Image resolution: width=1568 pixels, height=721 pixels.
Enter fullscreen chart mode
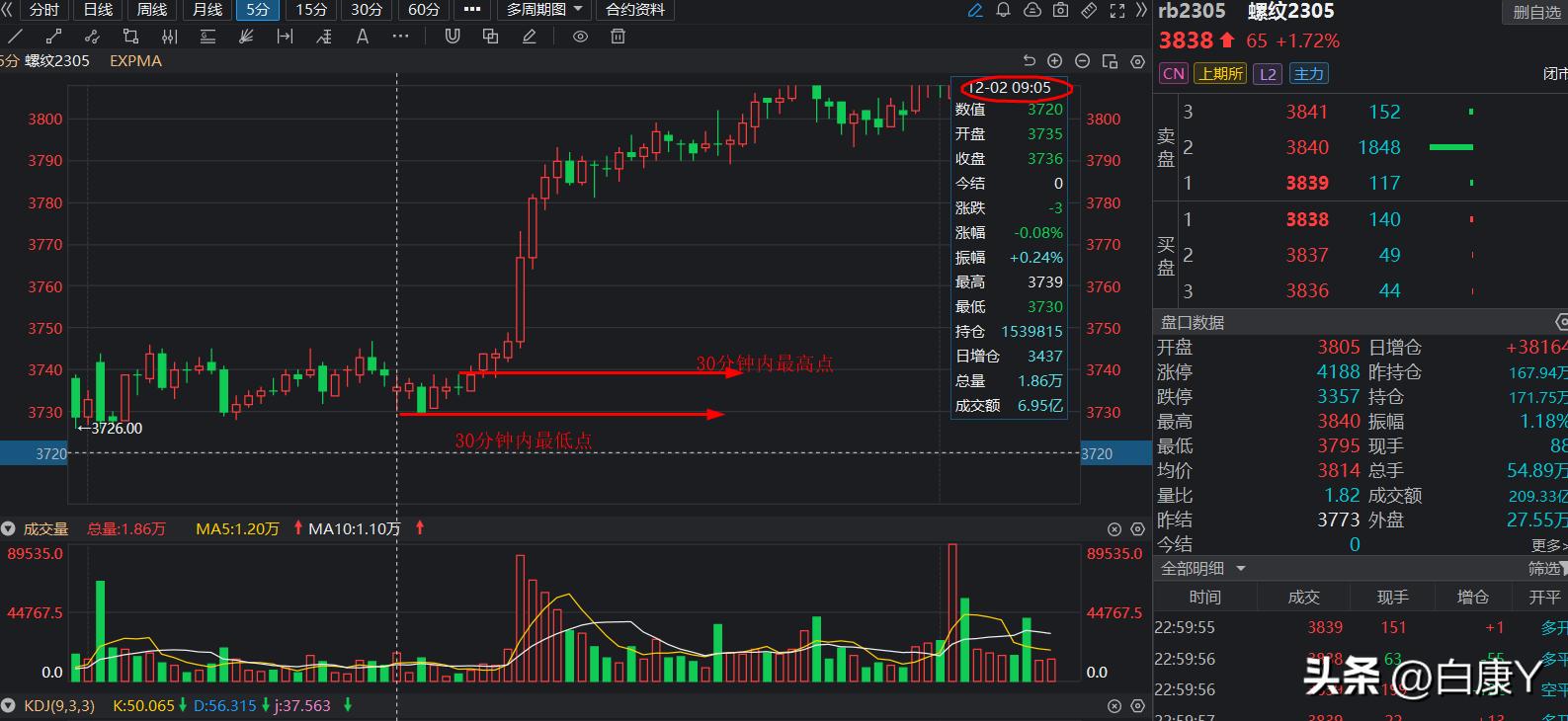(1117, 10)
